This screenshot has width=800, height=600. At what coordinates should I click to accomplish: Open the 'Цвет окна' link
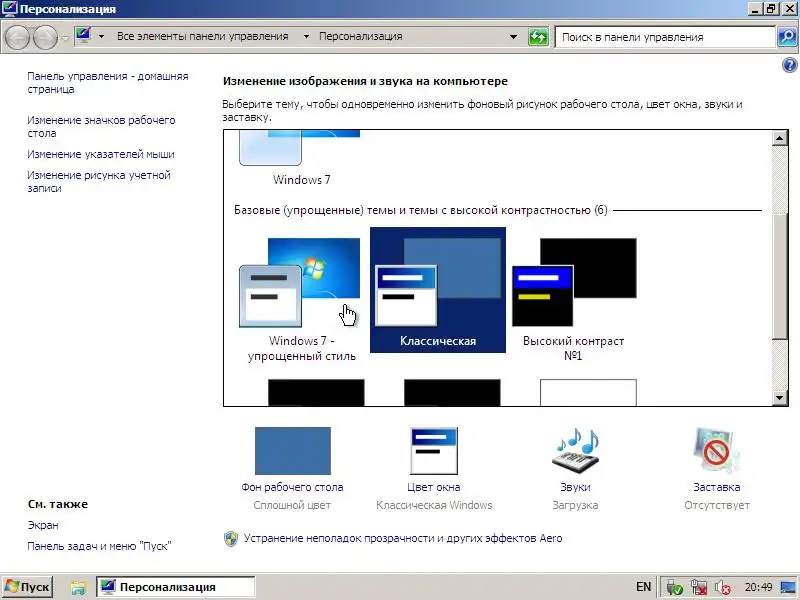click(x=434, y=487)
